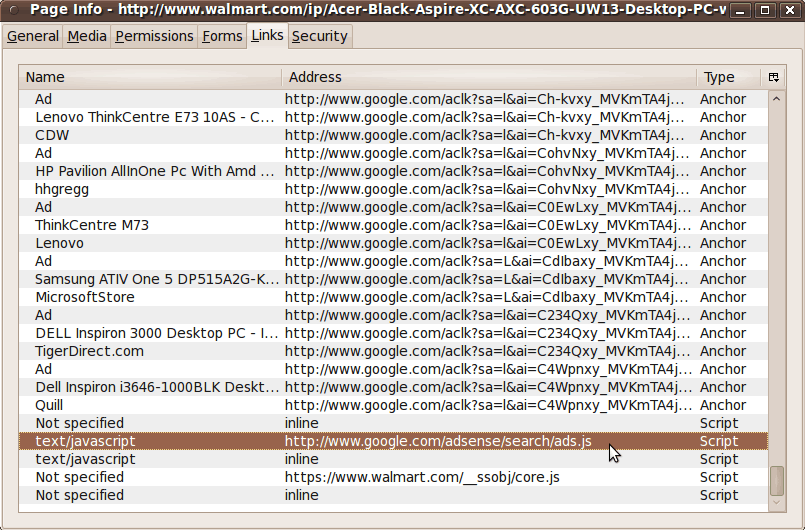This screenshot has width=805, height=530.
Task: Select the Quill row
Action: [393, 405]
